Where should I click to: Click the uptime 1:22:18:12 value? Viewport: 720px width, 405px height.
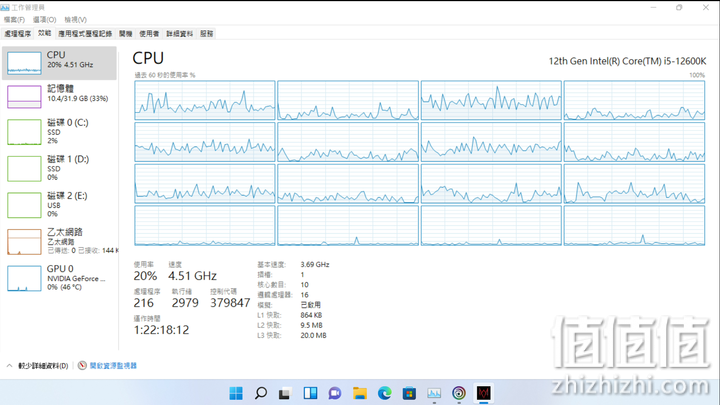click(x=161, y=330)
